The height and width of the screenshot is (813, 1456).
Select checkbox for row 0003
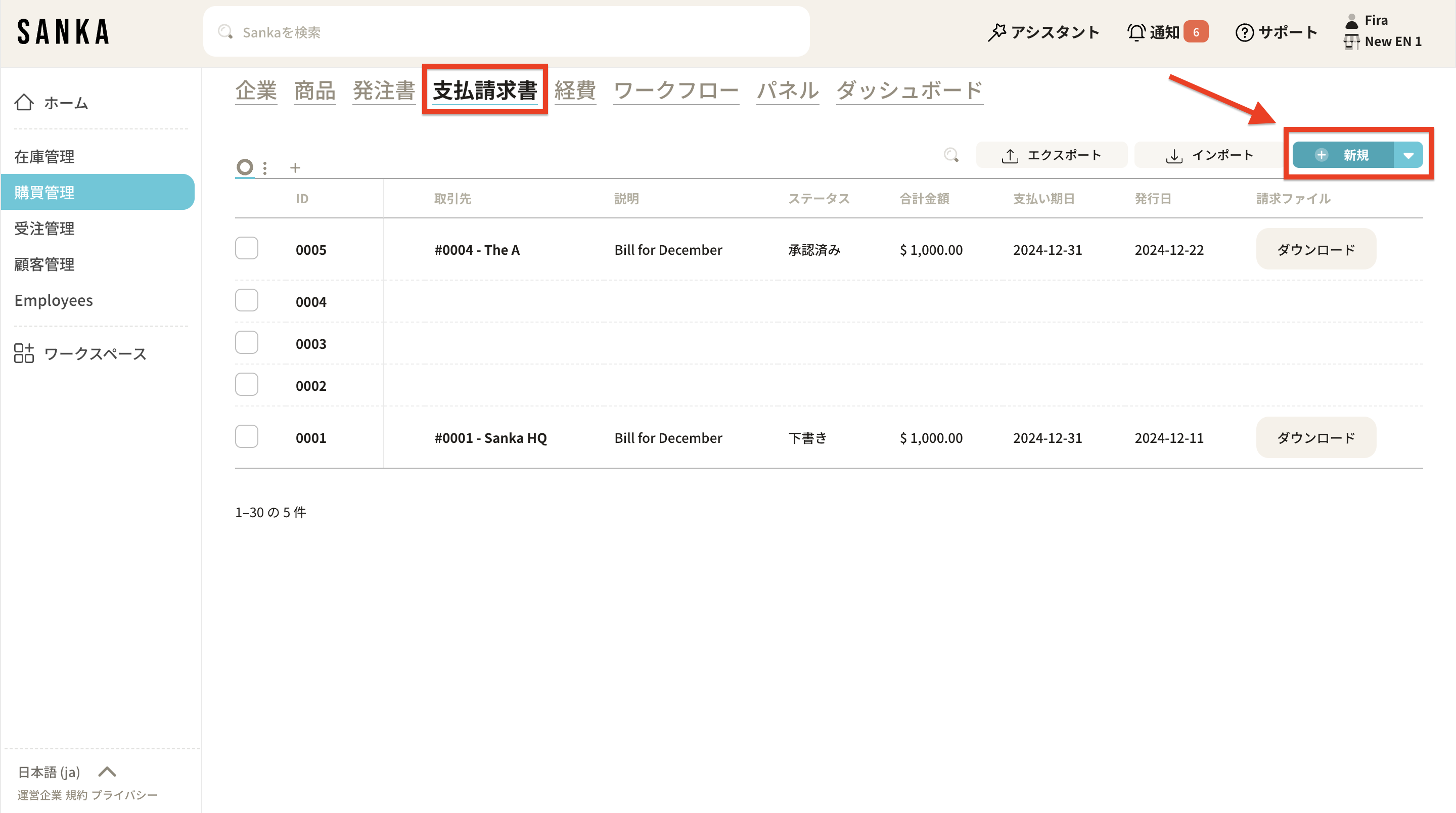pyautogui.click(x=246, y=343)
